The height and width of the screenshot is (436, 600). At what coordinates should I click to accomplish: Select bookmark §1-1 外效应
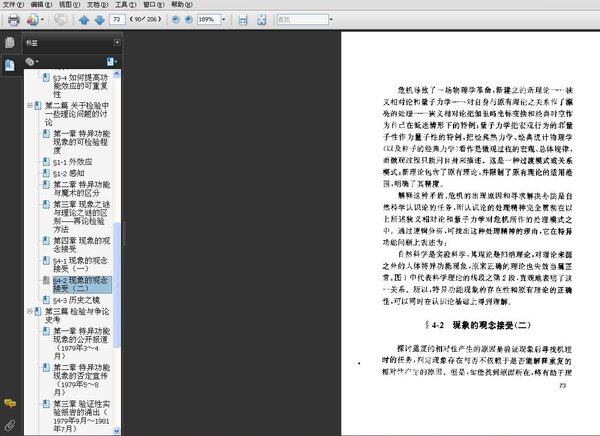73,162
